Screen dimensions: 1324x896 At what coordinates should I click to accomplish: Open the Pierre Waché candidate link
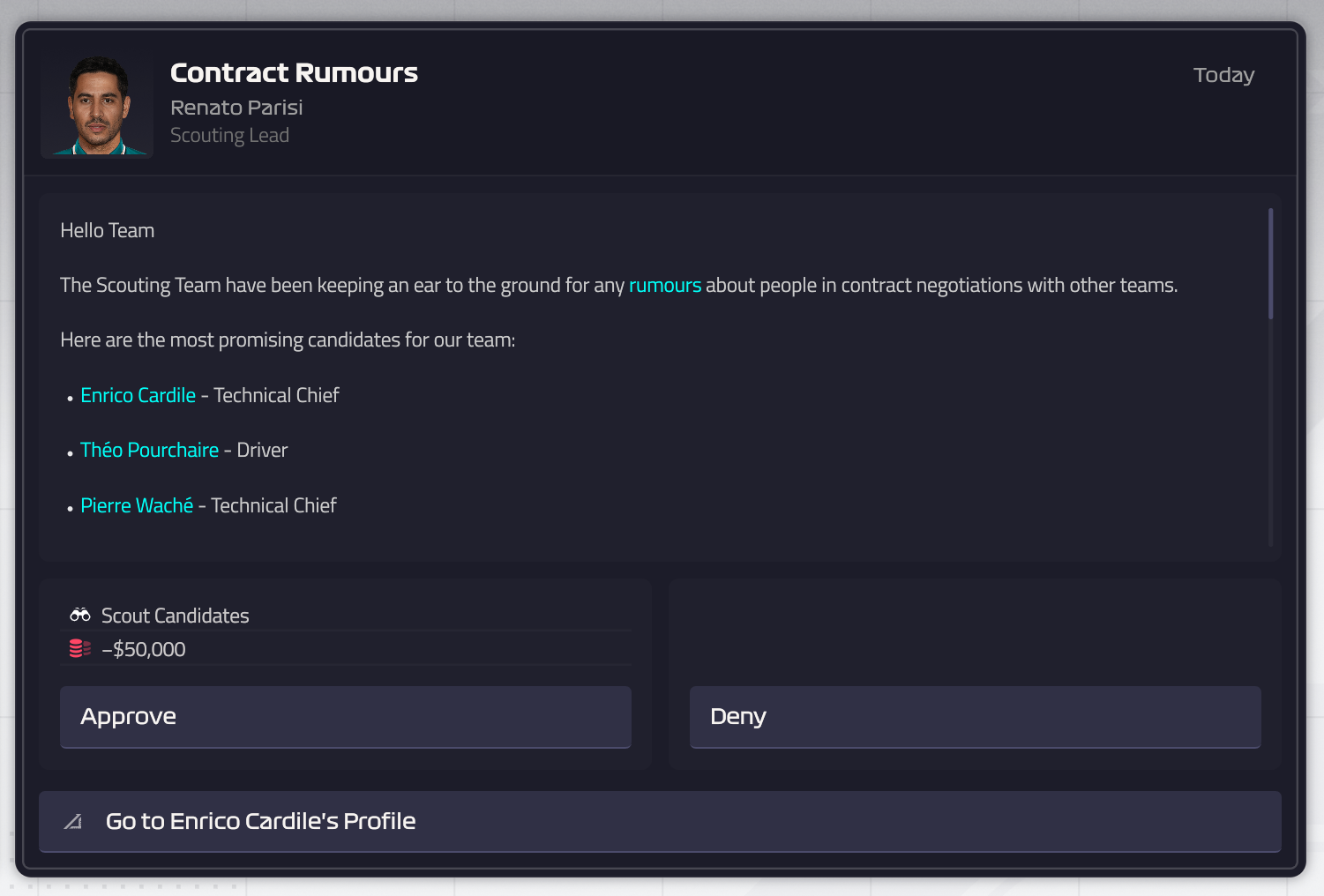point(137,506)
